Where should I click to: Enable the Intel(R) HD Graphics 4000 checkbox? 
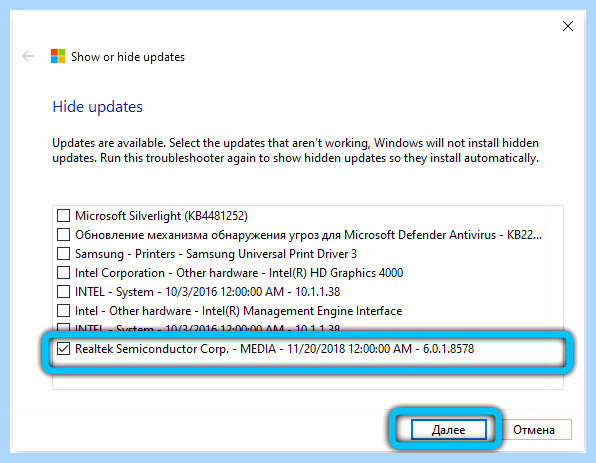click(x=63, y=273)
